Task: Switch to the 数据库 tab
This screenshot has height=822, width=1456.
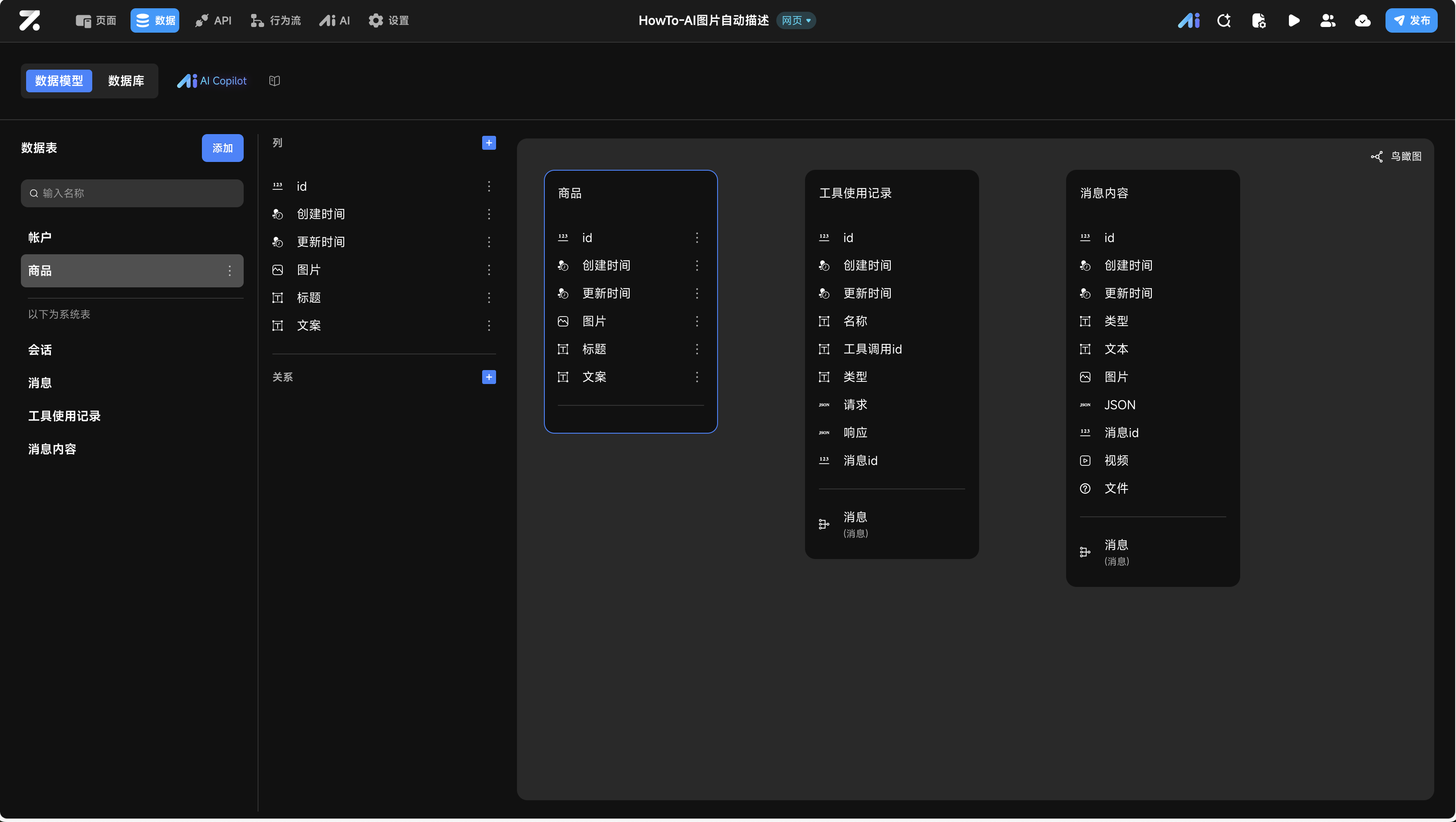Action: 125,81
